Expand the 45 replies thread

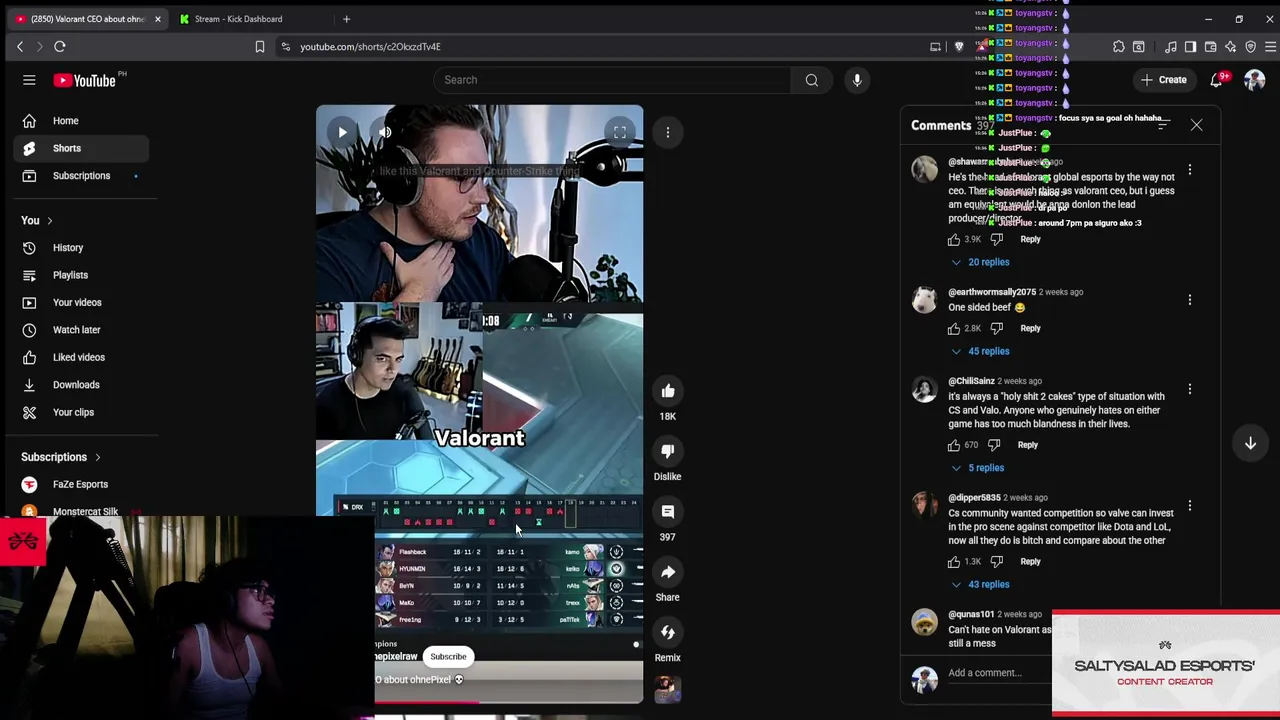pos(980,351)
